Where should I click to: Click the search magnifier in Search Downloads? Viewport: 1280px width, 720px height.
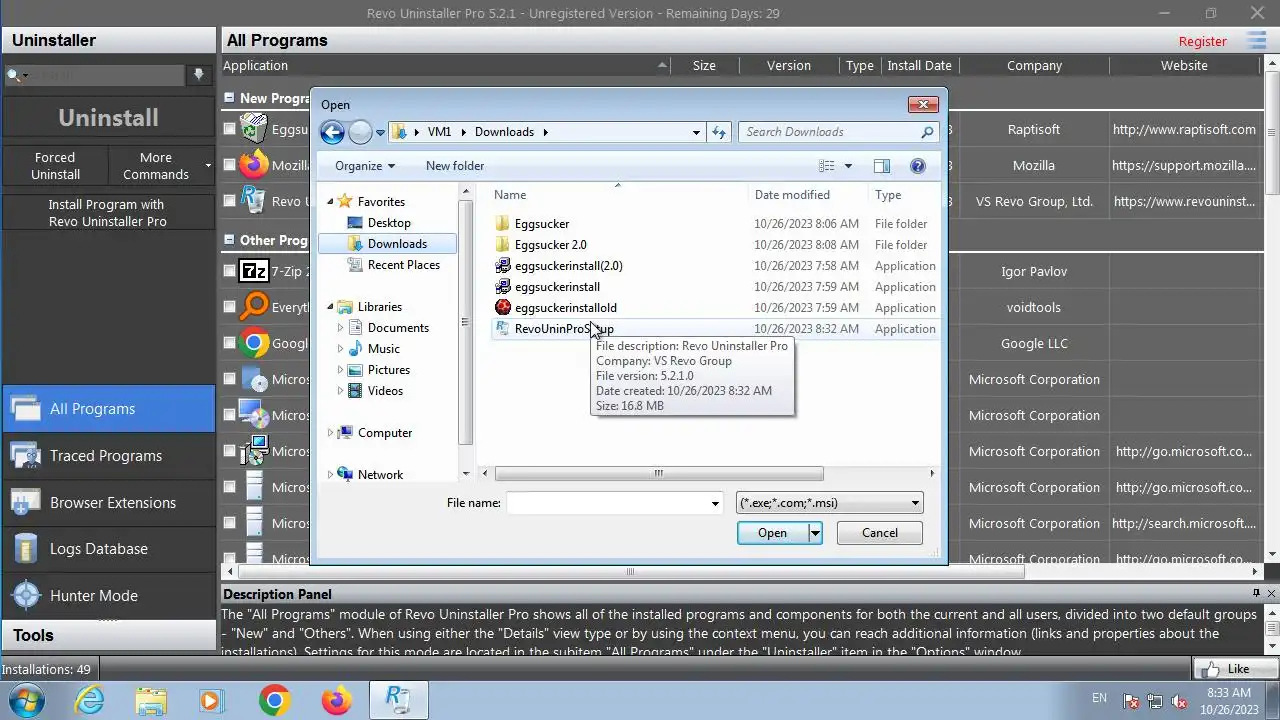click(x=927, y=132)
